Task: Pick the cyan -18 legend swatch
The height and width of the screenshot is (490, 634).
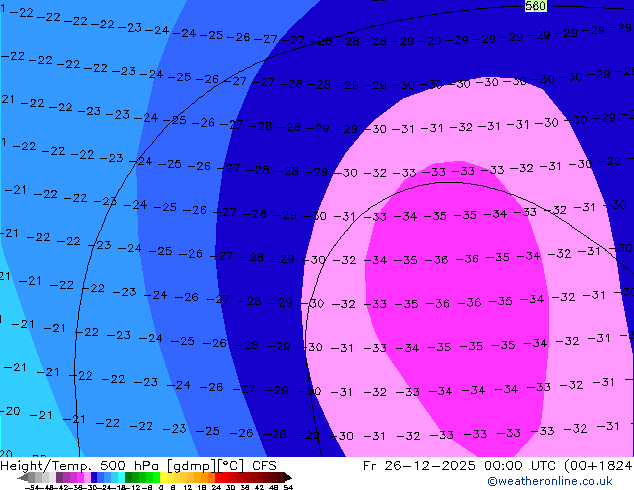Action: 121,477
